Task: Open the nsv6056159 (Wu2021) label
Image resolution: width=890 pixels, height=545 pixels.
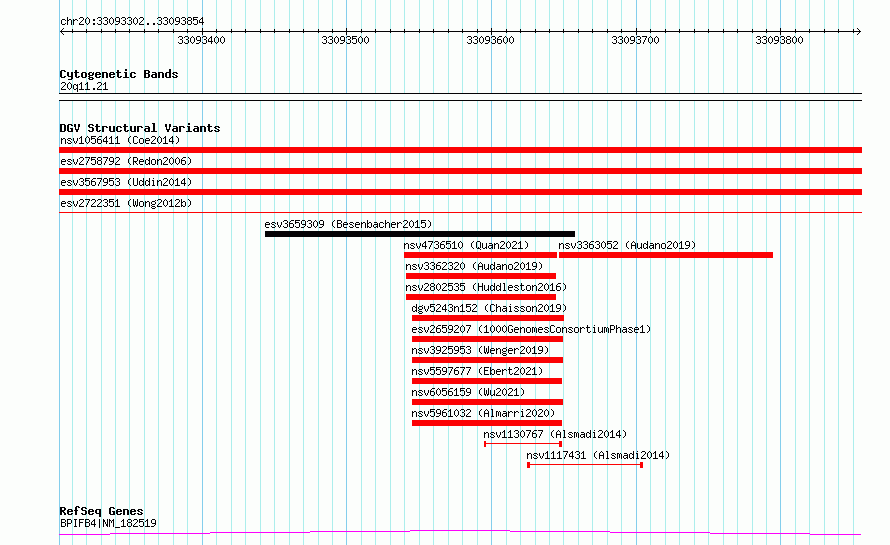Action: 468,392
